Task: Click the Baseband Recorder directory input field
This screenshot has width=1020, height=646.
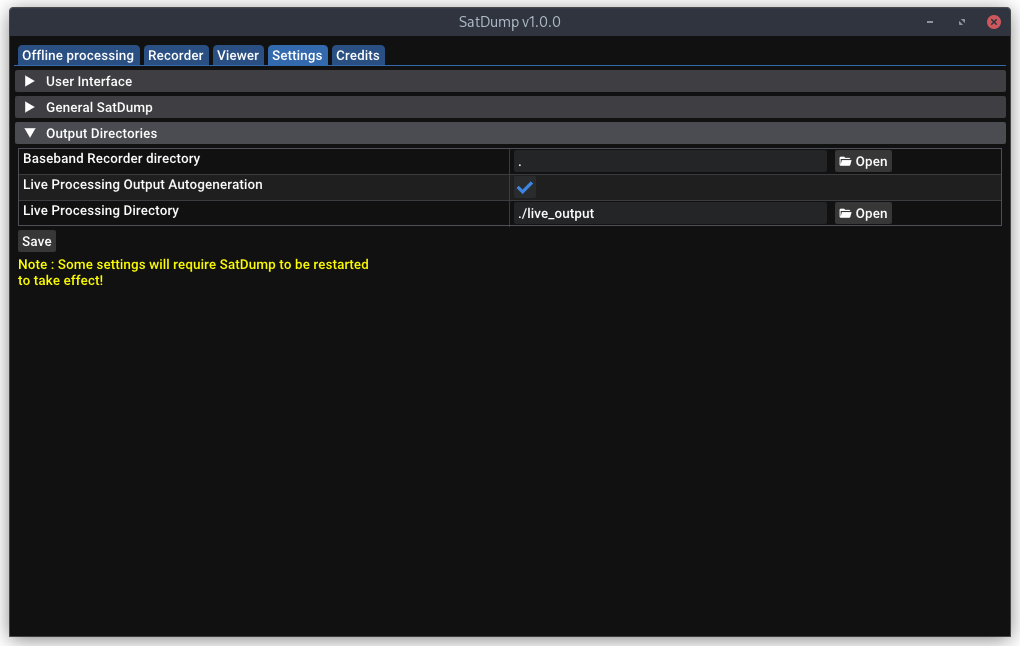Action: (670, 161)
